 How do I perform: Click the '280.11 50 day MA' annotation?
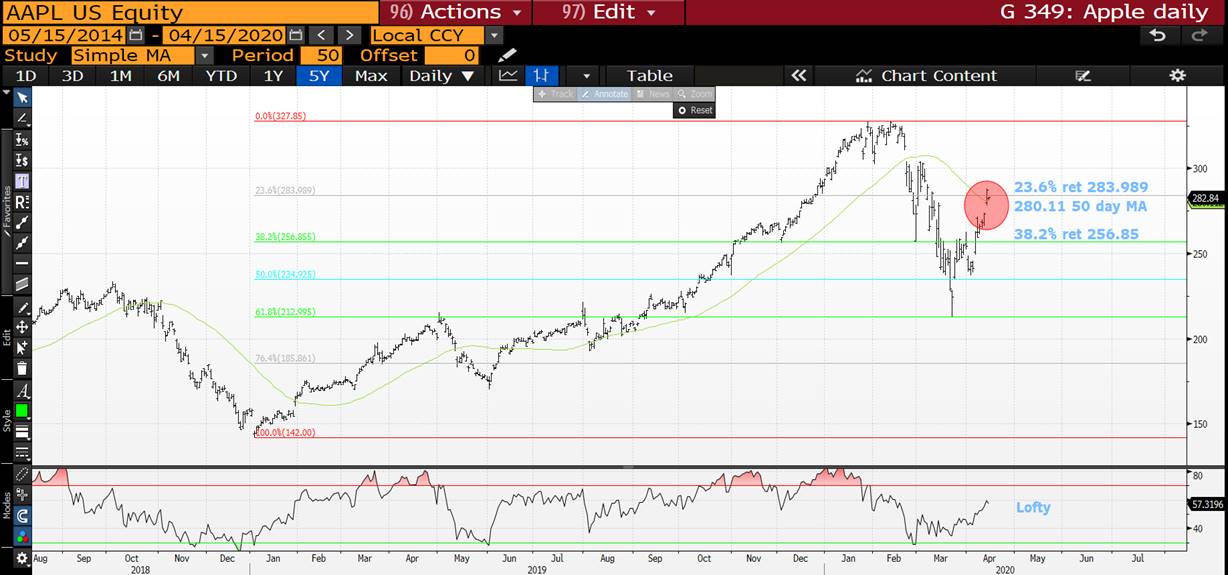1080,206
